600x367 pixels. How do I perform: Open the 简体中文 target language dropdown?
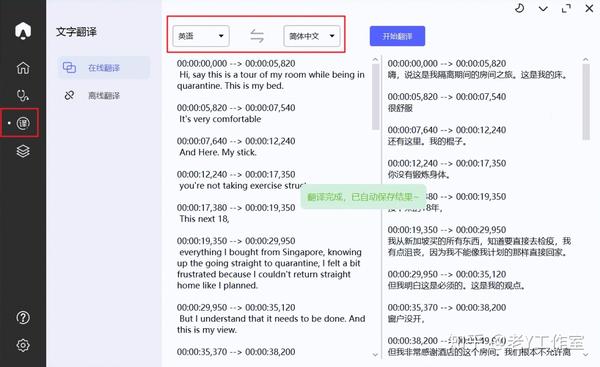point(312,36)
